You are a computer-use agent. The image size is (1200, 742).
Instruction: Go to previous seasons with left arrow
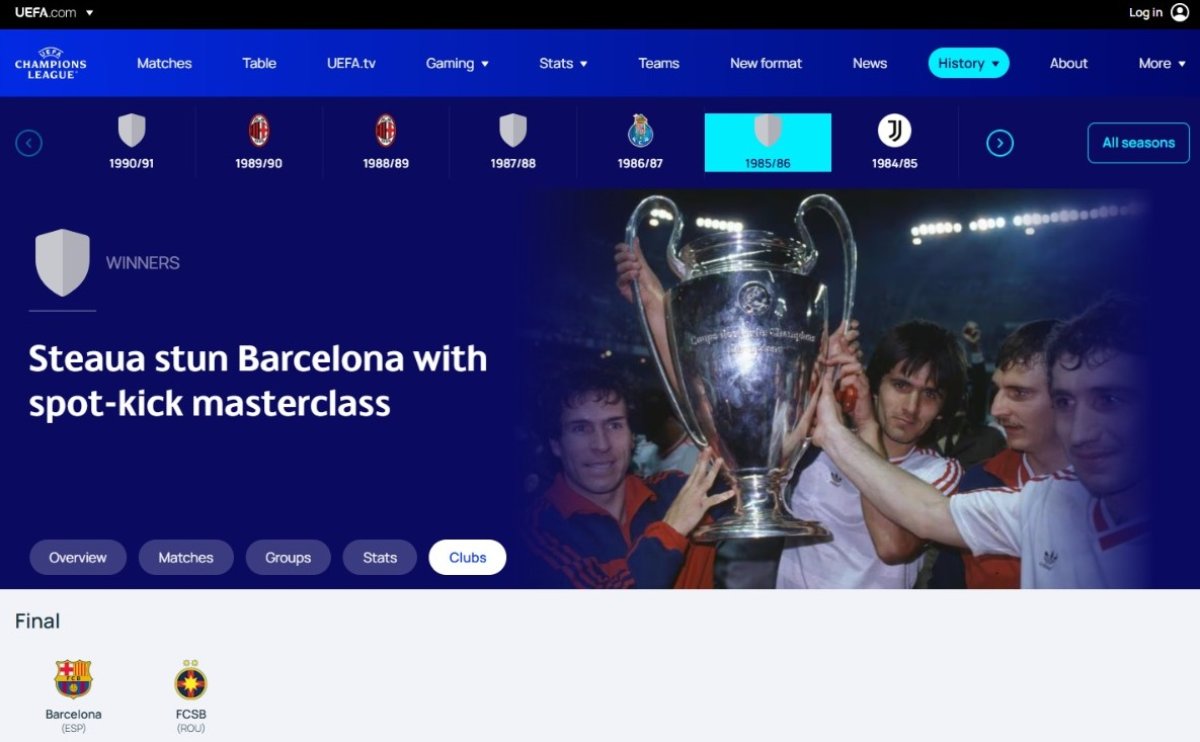(29, 143)
